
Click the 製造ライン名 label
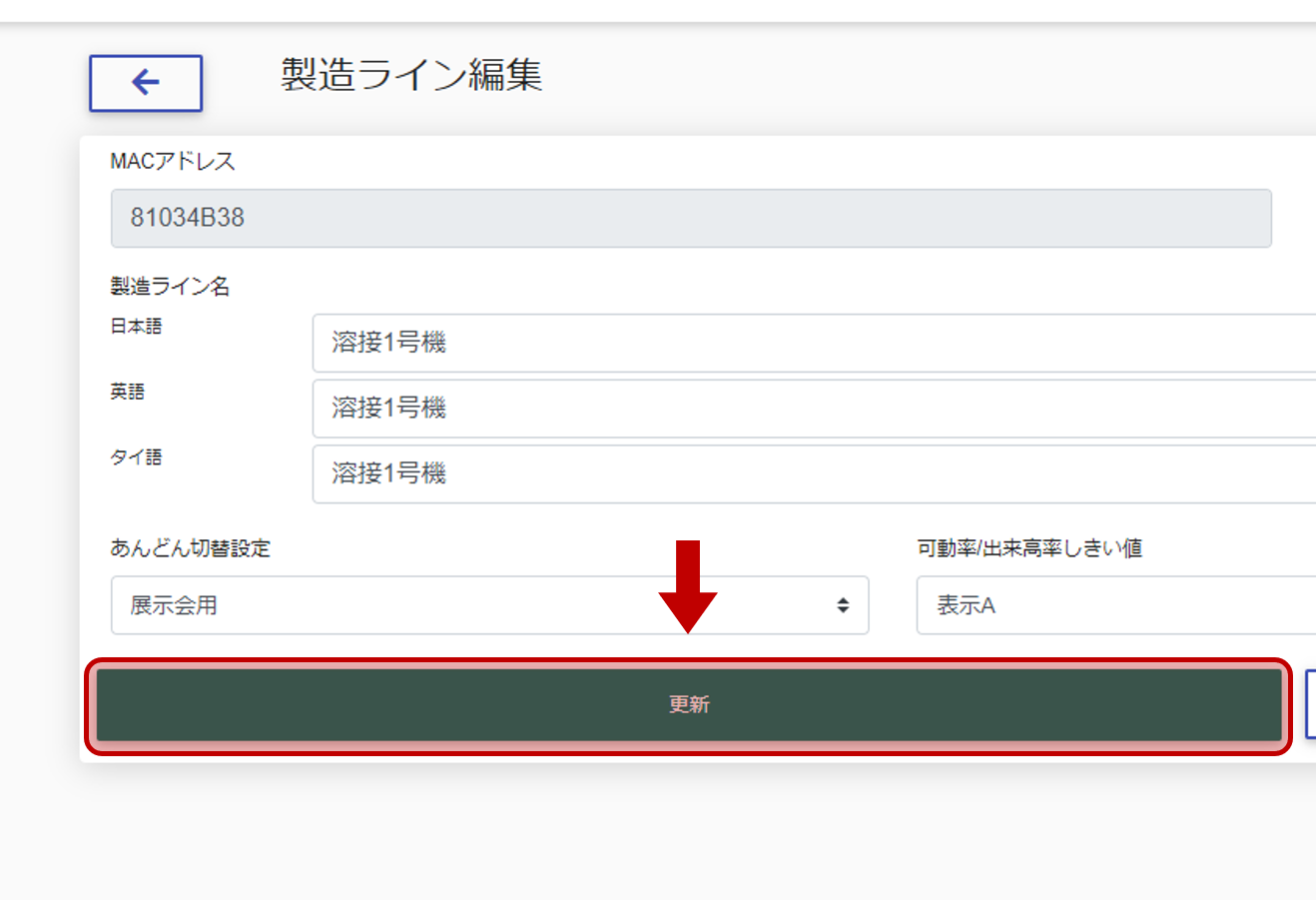[170, 287]
